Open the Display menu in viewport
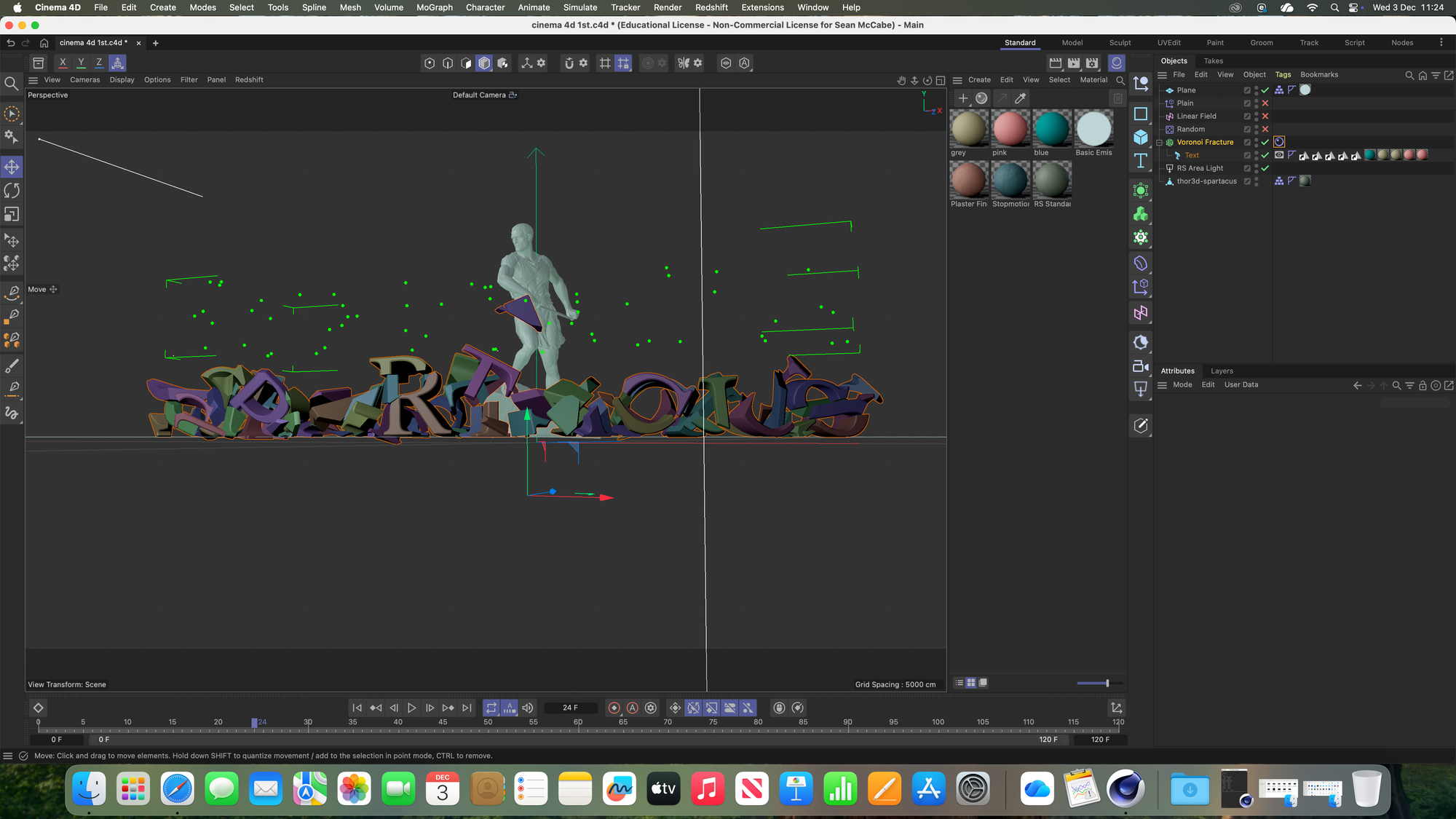This screenshot has width=1456, height=819. click(x=122, y=80)
